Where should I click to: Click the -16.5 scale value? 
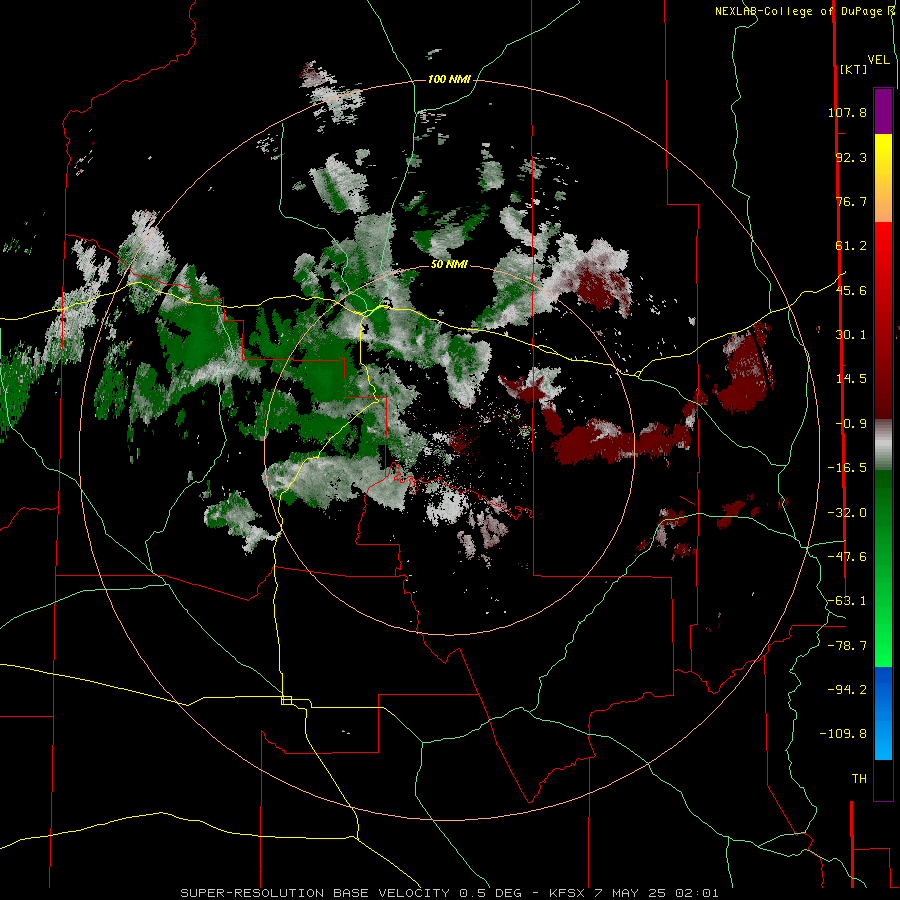click(847, 468)
